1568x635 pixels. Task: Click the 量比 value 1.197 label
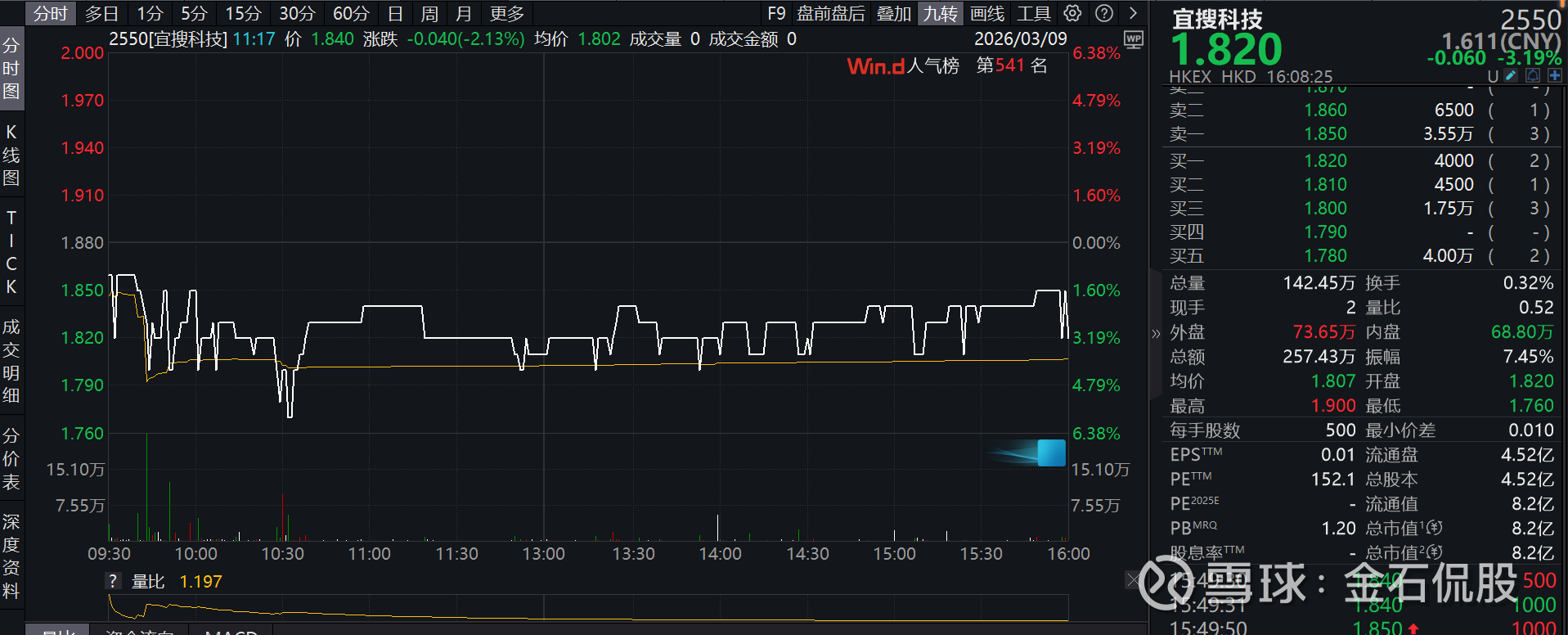click(x=200, y=581)
